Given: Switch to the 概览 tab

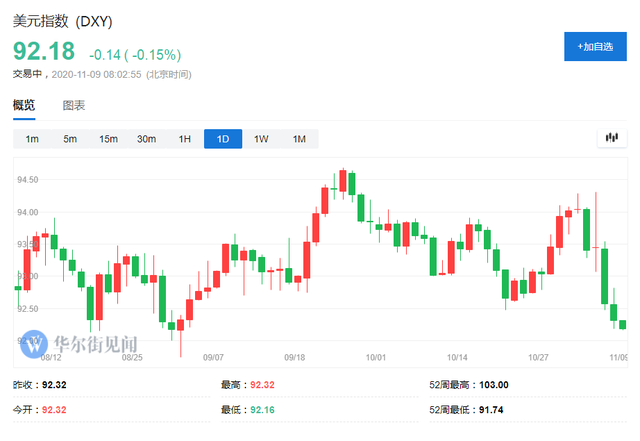Looking at the screenshot, I should point(24,105).
